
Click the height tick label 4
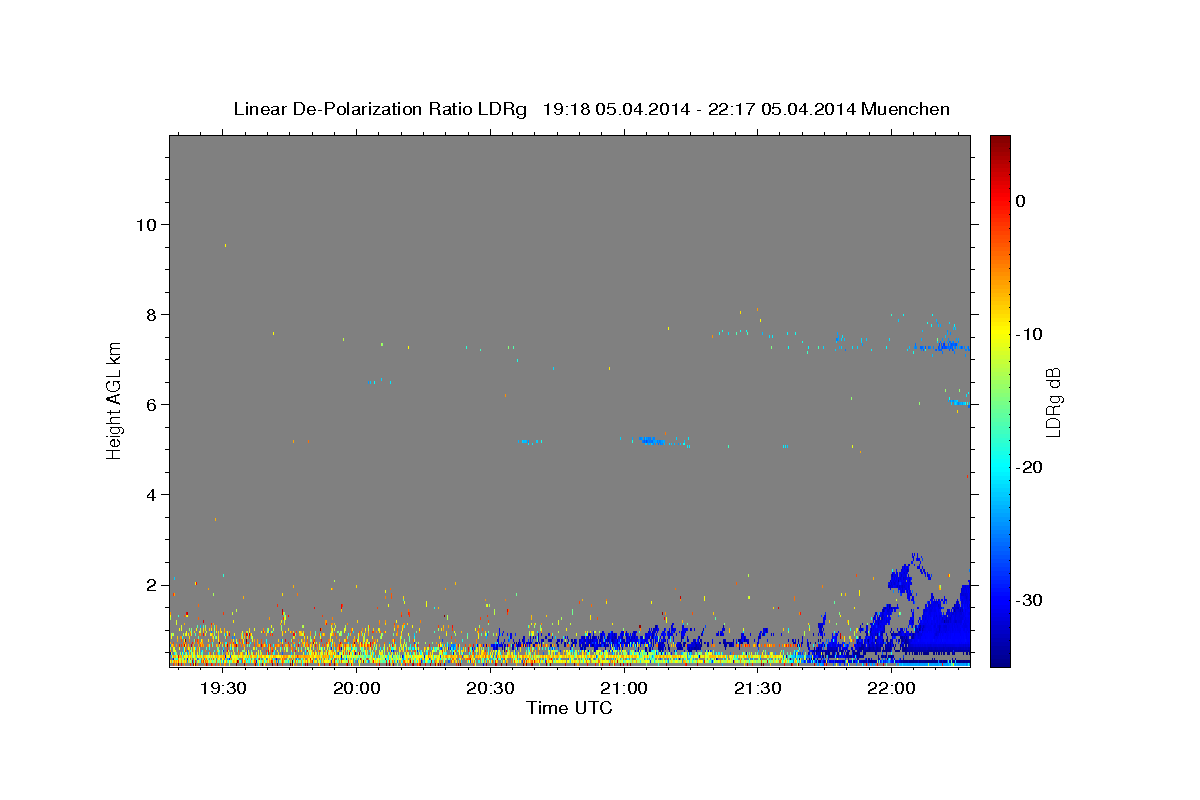[152, 494]
